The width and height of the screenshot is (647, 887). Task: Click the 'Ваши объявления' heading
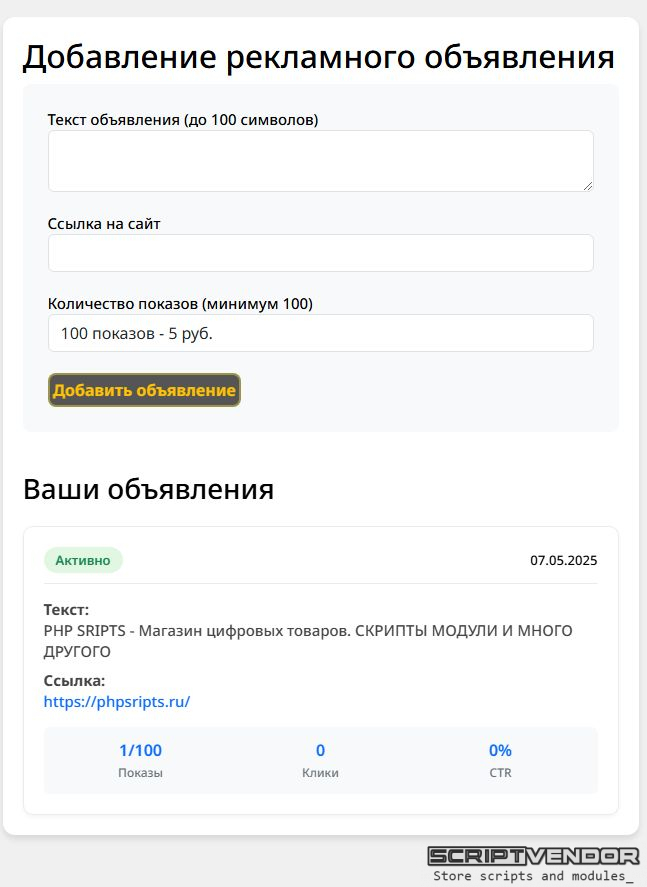[x=148, y=489]
